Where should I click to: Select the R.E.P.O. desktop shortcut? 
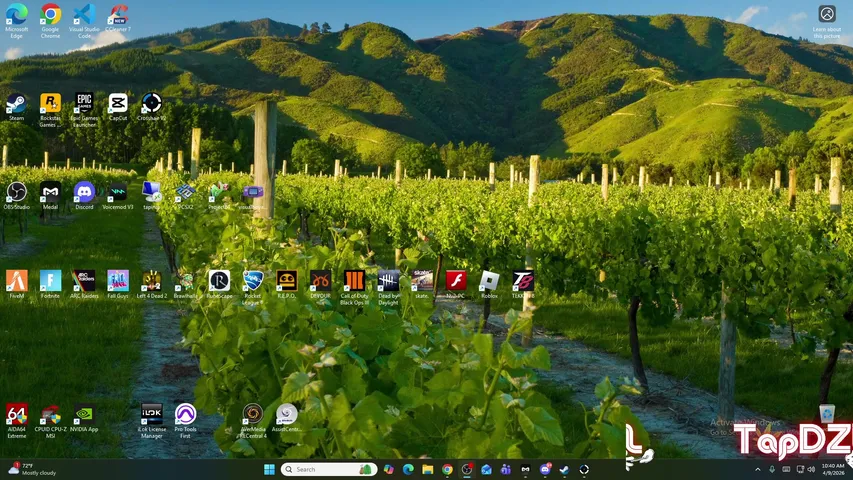[287, 284]
